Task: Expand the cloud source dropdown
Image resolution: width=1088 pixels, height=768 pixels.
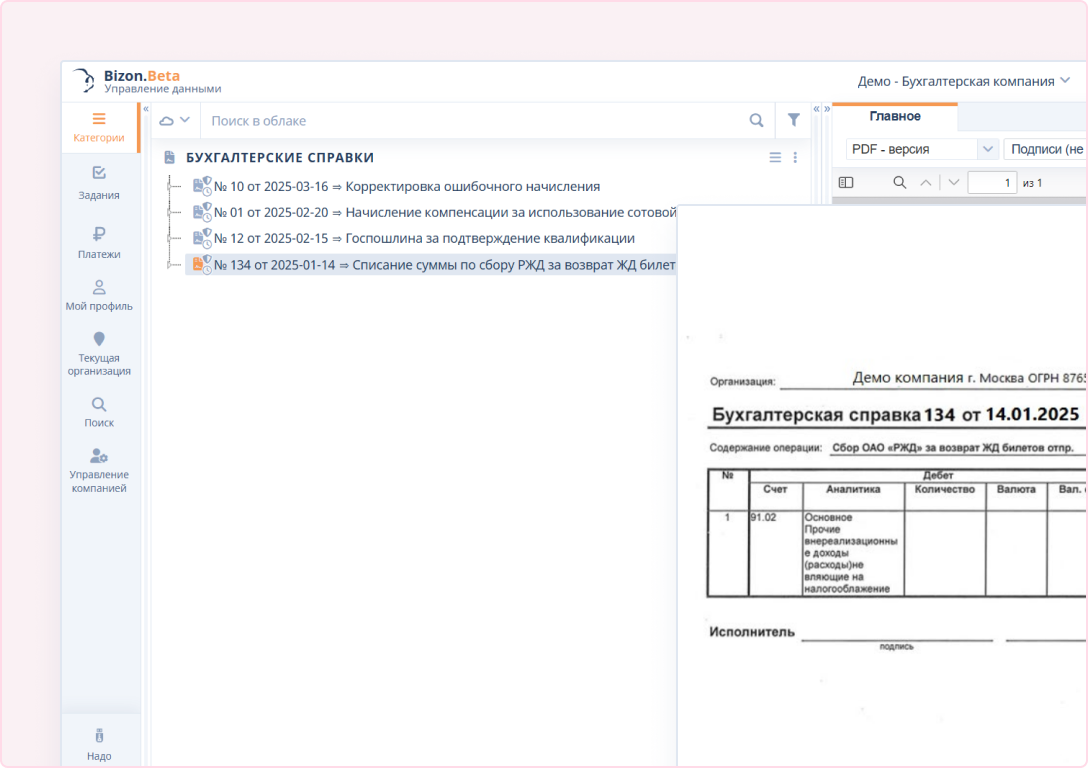Action: (x=175, y=120)
